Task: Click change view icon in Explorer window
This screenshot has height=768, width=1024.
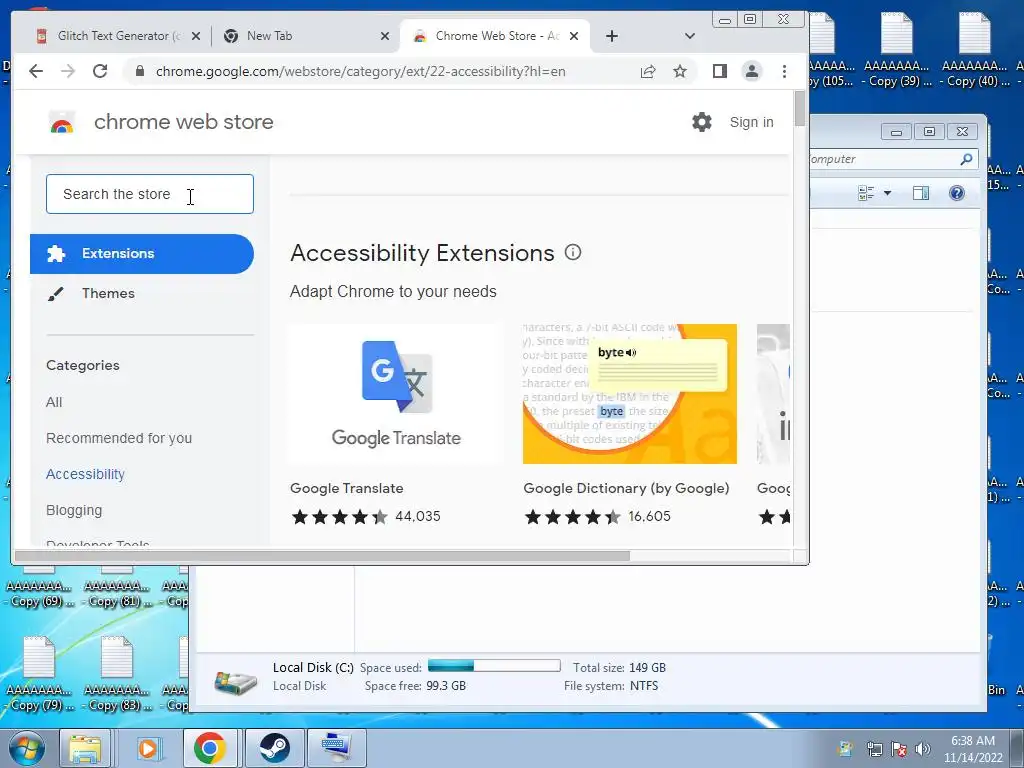Action: [x=867, y=193]
